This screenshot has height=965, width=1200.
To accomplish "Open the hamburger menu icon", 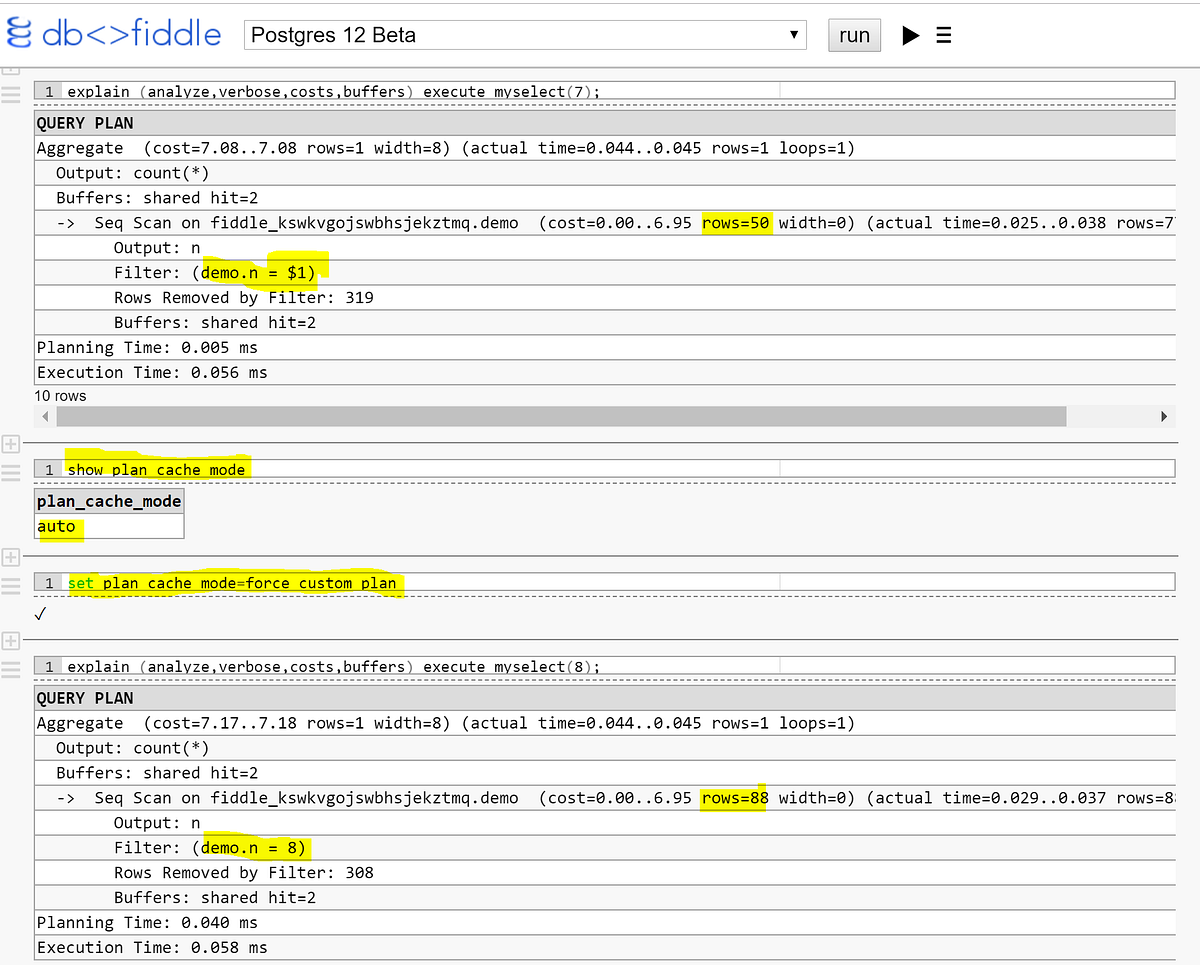I will [943, 34].
